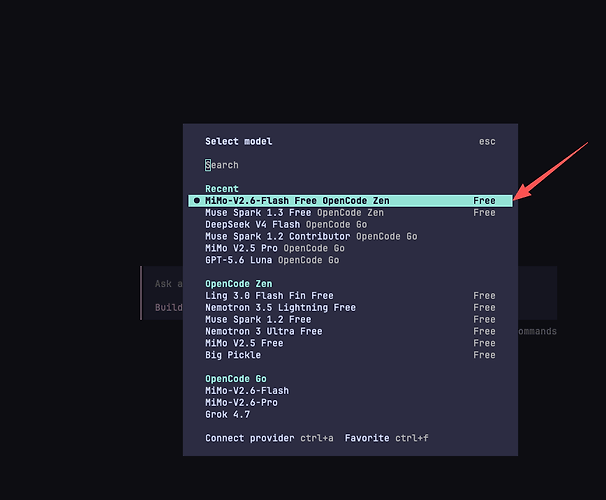Click Connect provider option
606x500 pixels.
269,438
